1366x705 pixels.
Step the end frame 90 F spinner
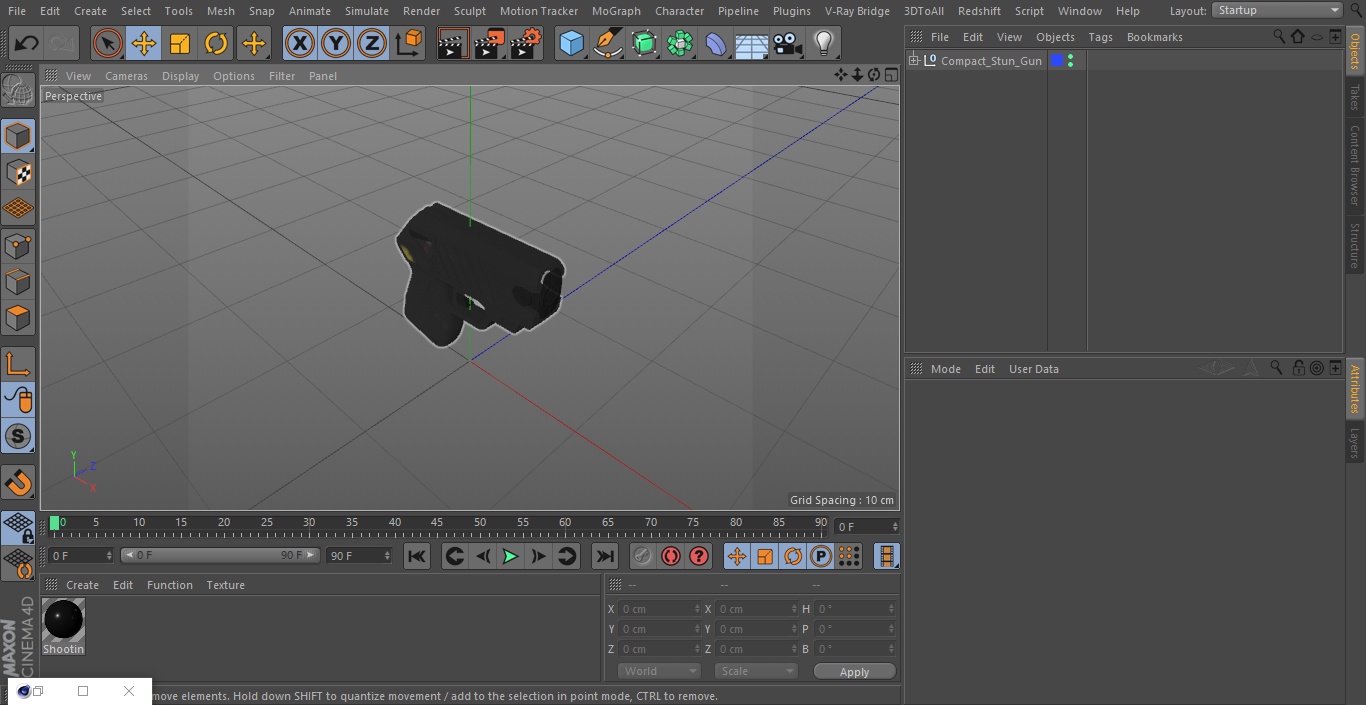coord(386,555)
